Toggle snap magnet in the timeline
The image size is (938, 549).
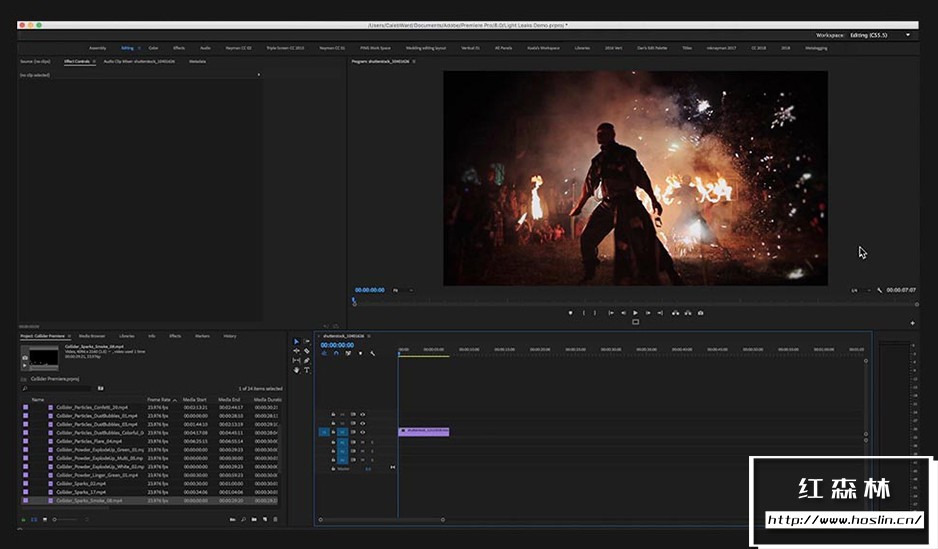(335, 353)
